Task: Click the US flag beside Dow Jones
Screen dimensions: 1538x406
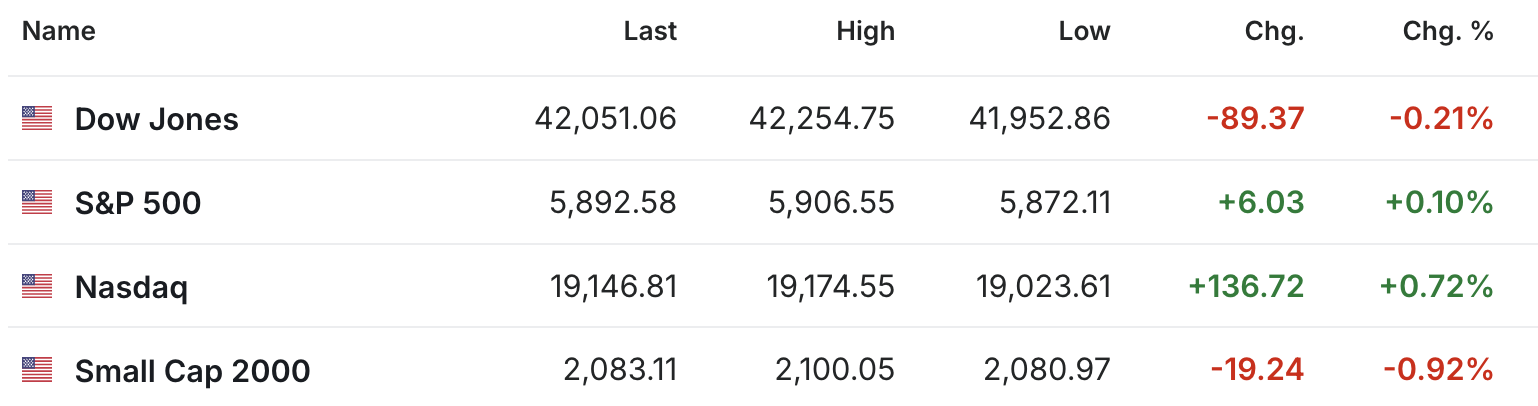Action: point(36,119)
